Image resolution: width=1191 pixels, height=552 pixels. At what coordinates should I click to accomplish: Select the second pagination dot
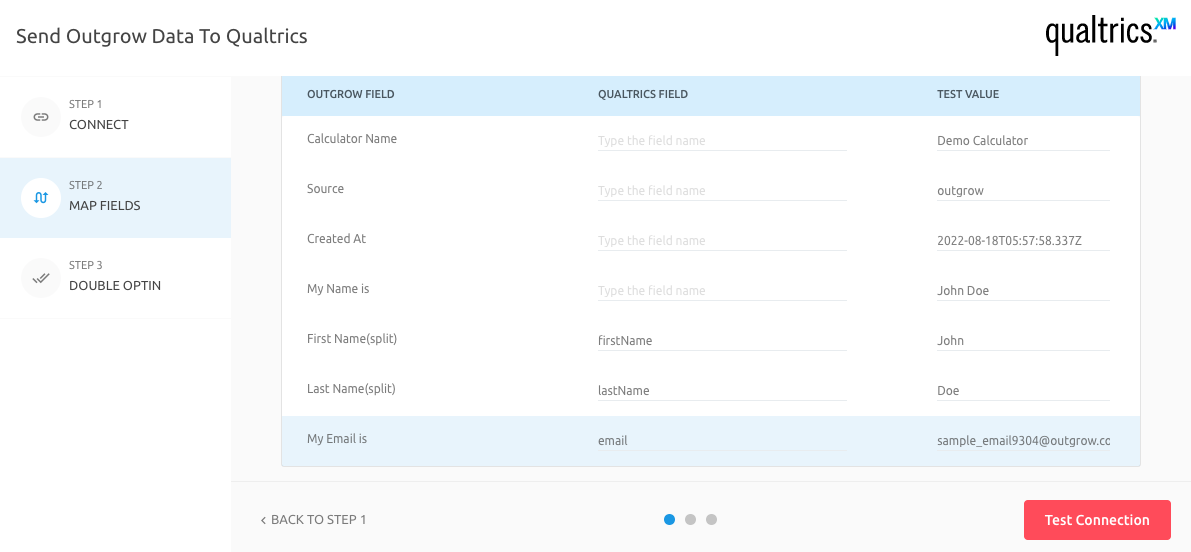(x=690, y=519)
